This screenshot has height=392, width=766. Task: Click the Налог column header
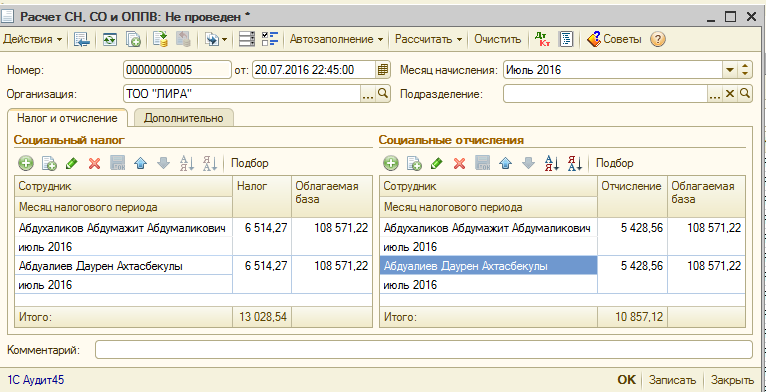click(x=262, y=196)
